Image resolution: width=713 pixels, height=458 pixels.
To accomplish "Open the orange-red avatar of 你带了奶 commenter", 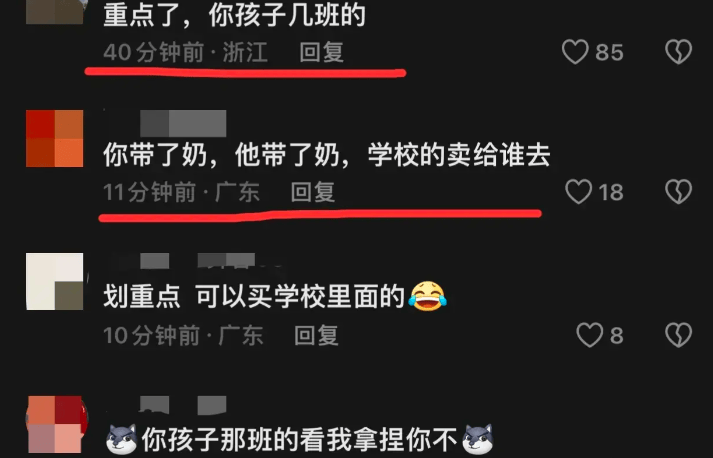I will (x=55, y=138).
